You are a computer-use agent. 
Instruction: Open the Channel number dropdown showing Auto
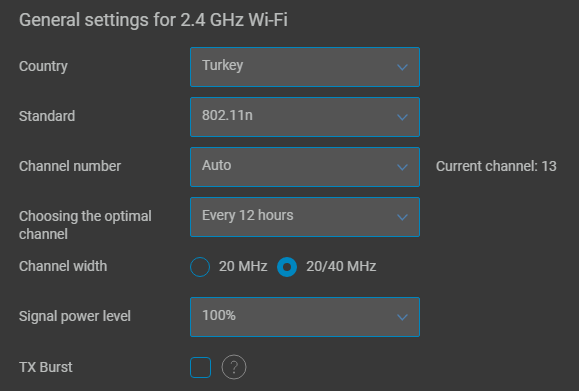tap(305, 167)
